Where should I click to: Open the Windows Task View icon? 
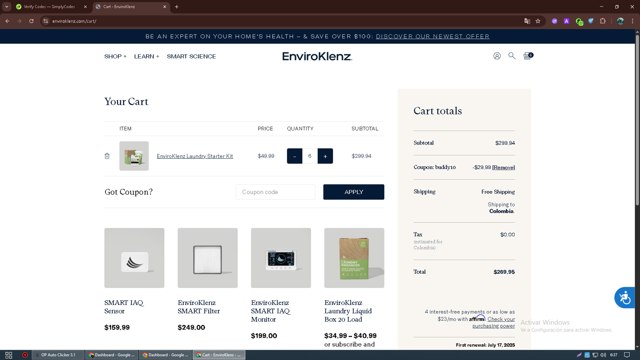(8, 355)
